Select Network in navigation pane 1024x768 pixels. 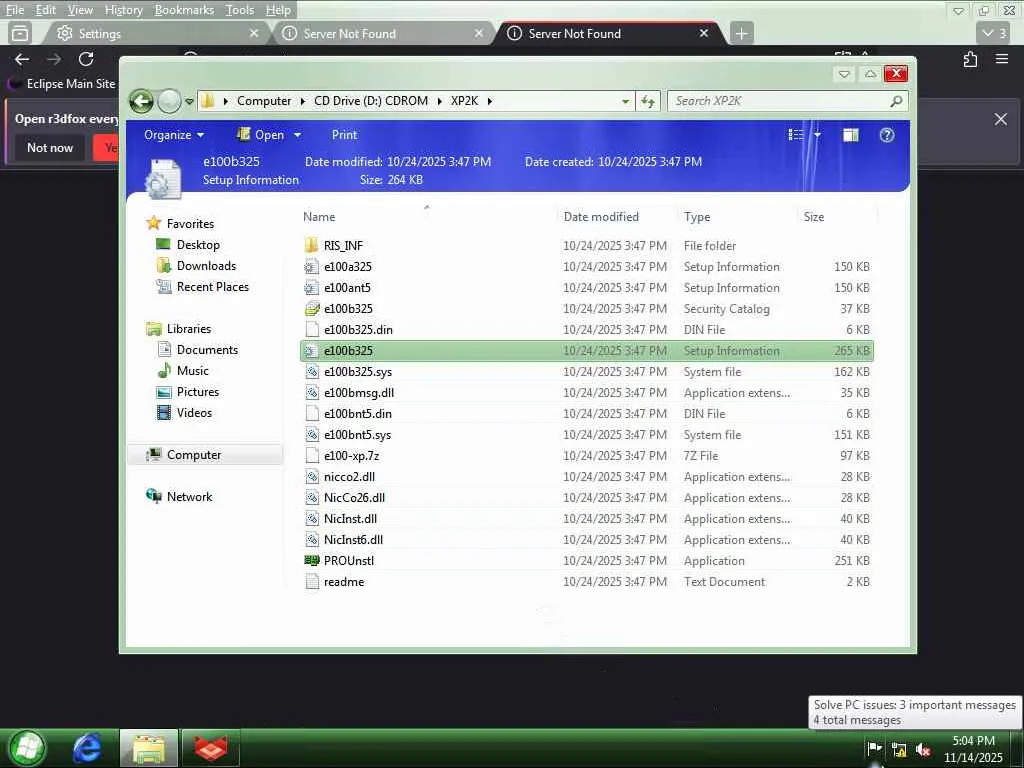[x=189, y=497]
